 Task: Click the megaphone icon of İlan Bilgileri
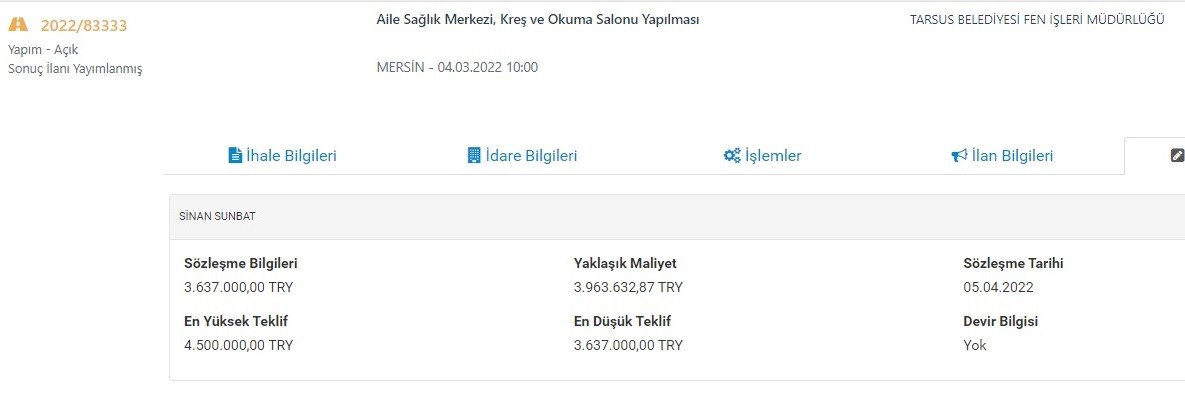(x=959, y=156)
